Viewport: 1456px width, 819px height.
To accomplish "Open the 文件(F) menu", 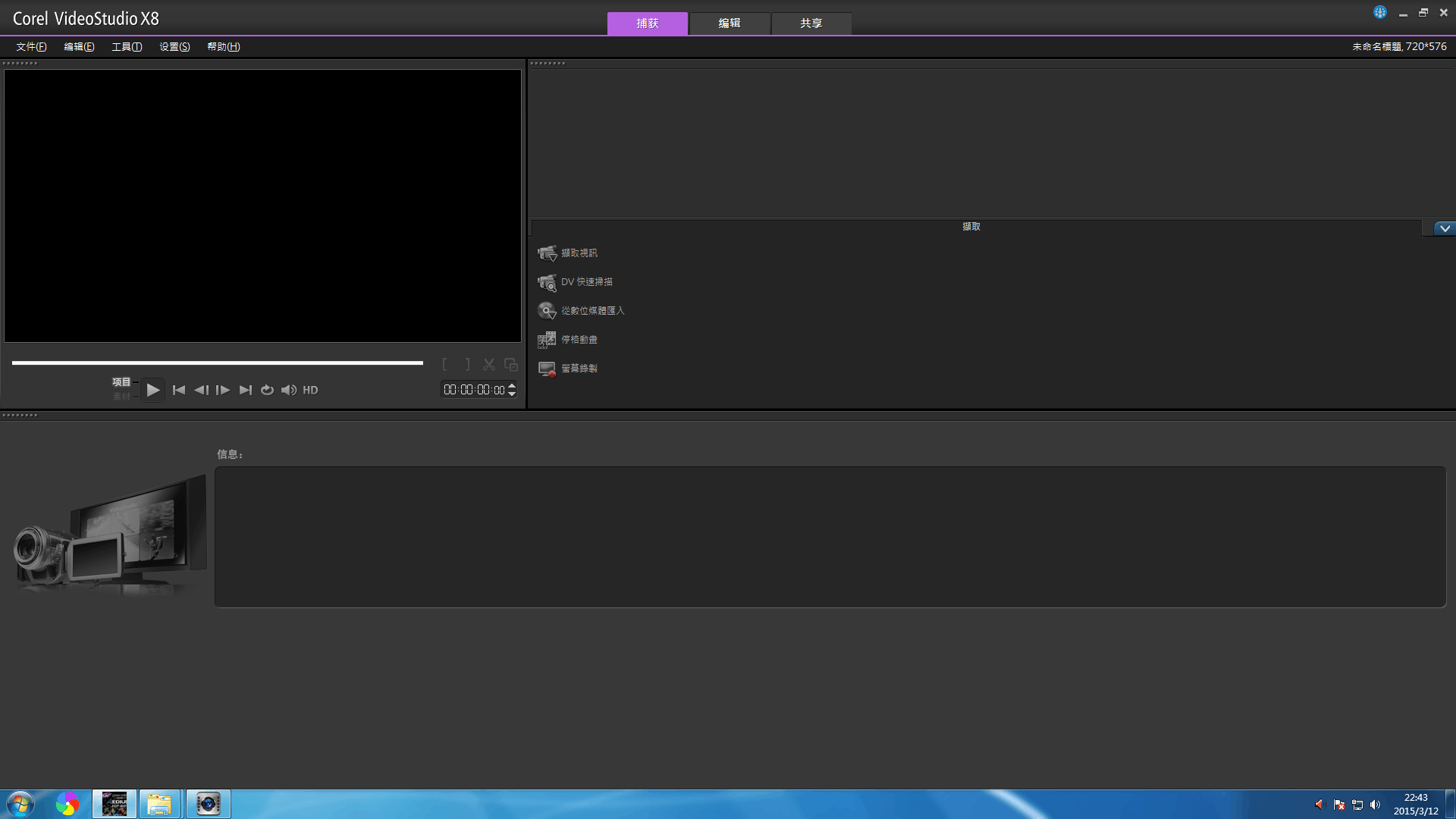I will [x=31, y=47].
